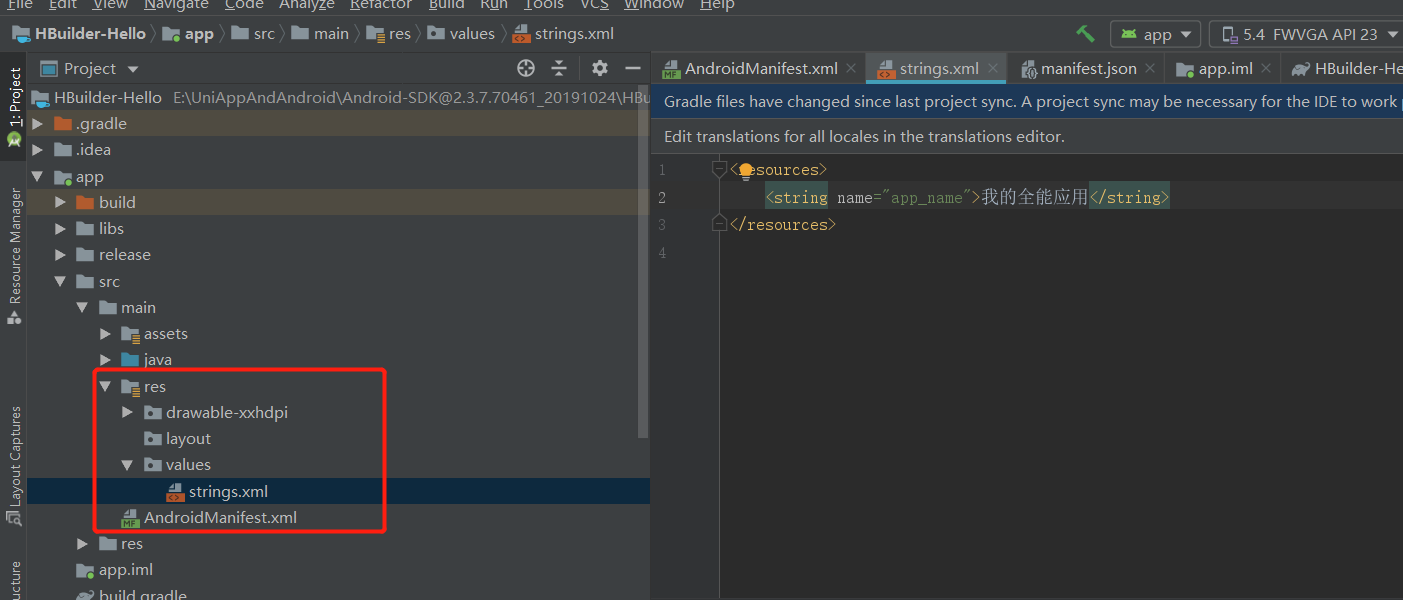Open the Build menu
This screenshot has width=1403, height=600.
coord(447,5)
